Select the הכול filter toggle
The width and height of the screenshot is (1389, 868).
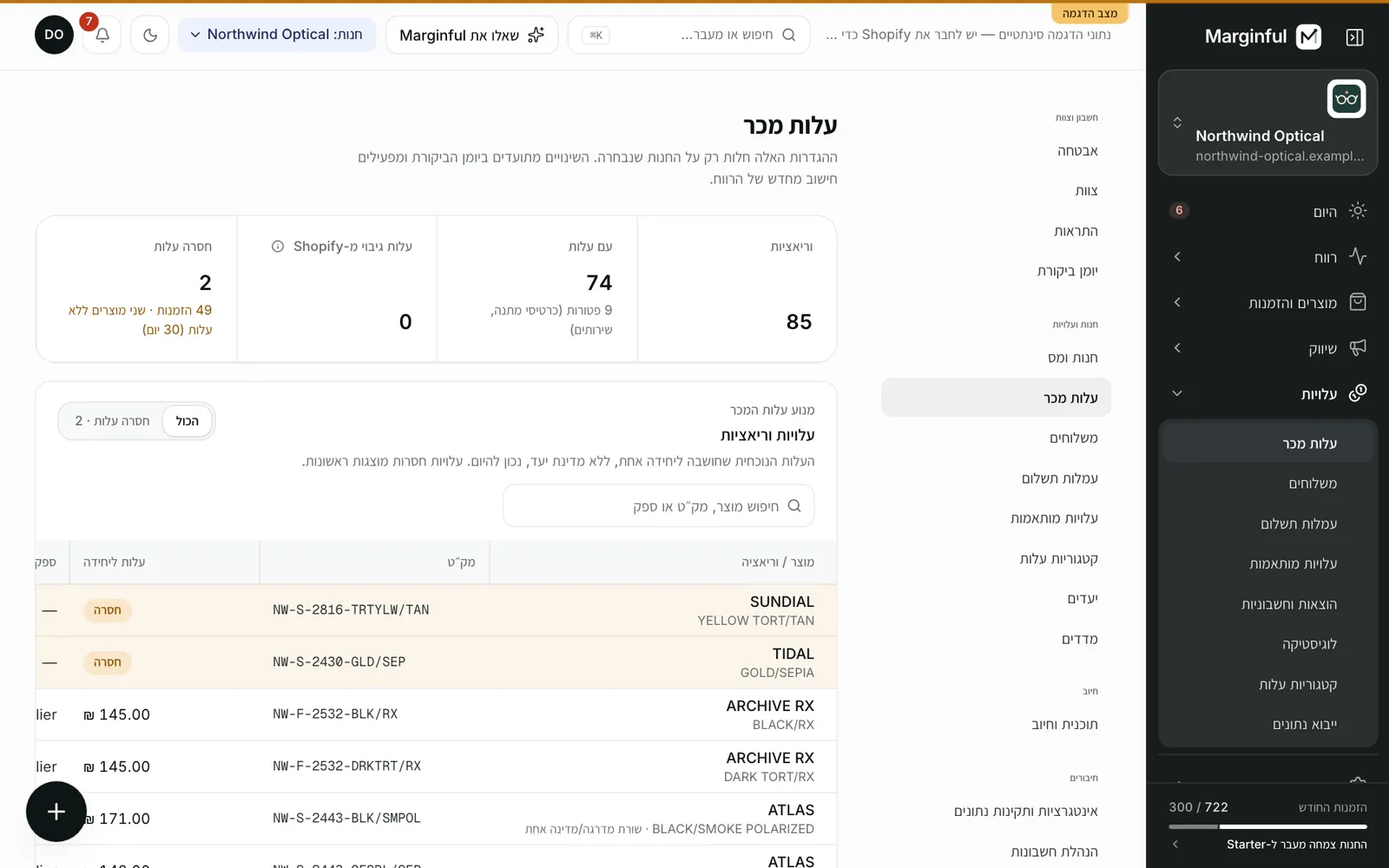pyautogui.click(x=188, y=421)
